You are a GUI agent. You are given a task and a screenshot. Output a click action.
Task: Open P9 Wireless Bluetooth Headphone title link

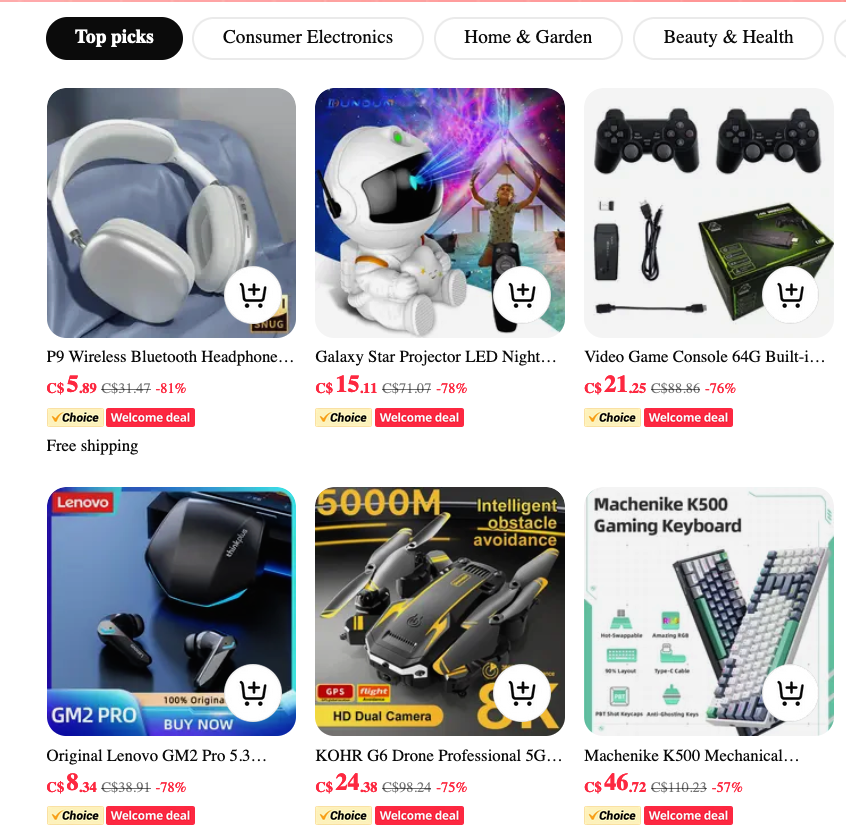click(170, 357)
